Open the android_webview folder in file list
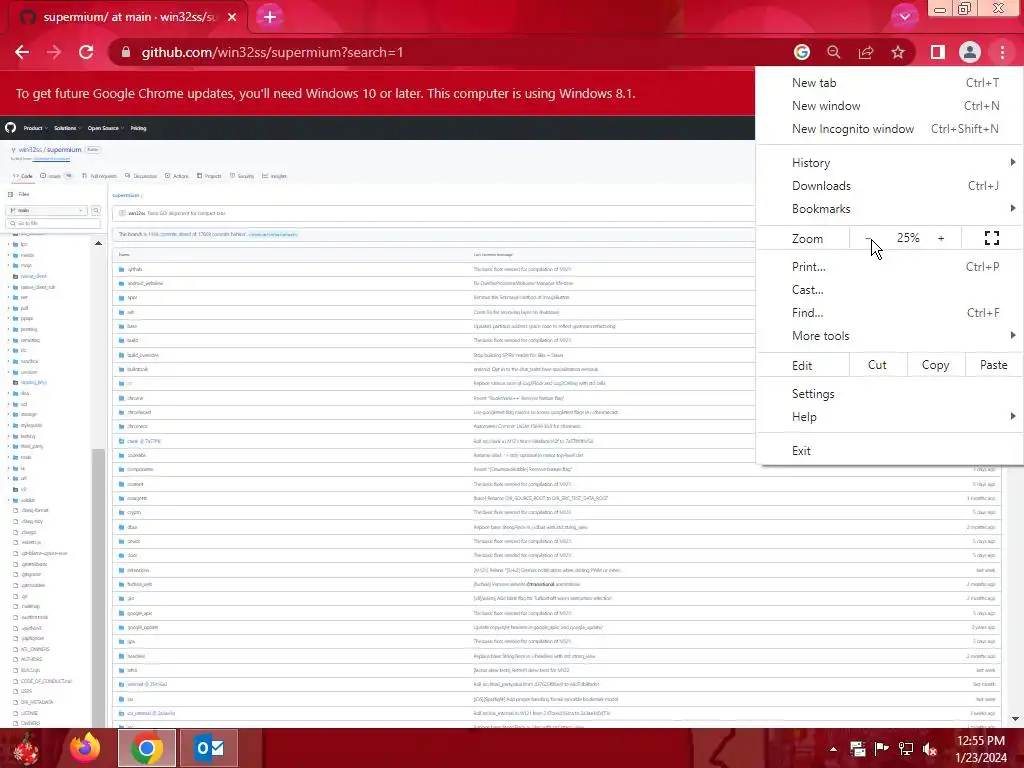1024x768 pixels. (x=145, y=283)
